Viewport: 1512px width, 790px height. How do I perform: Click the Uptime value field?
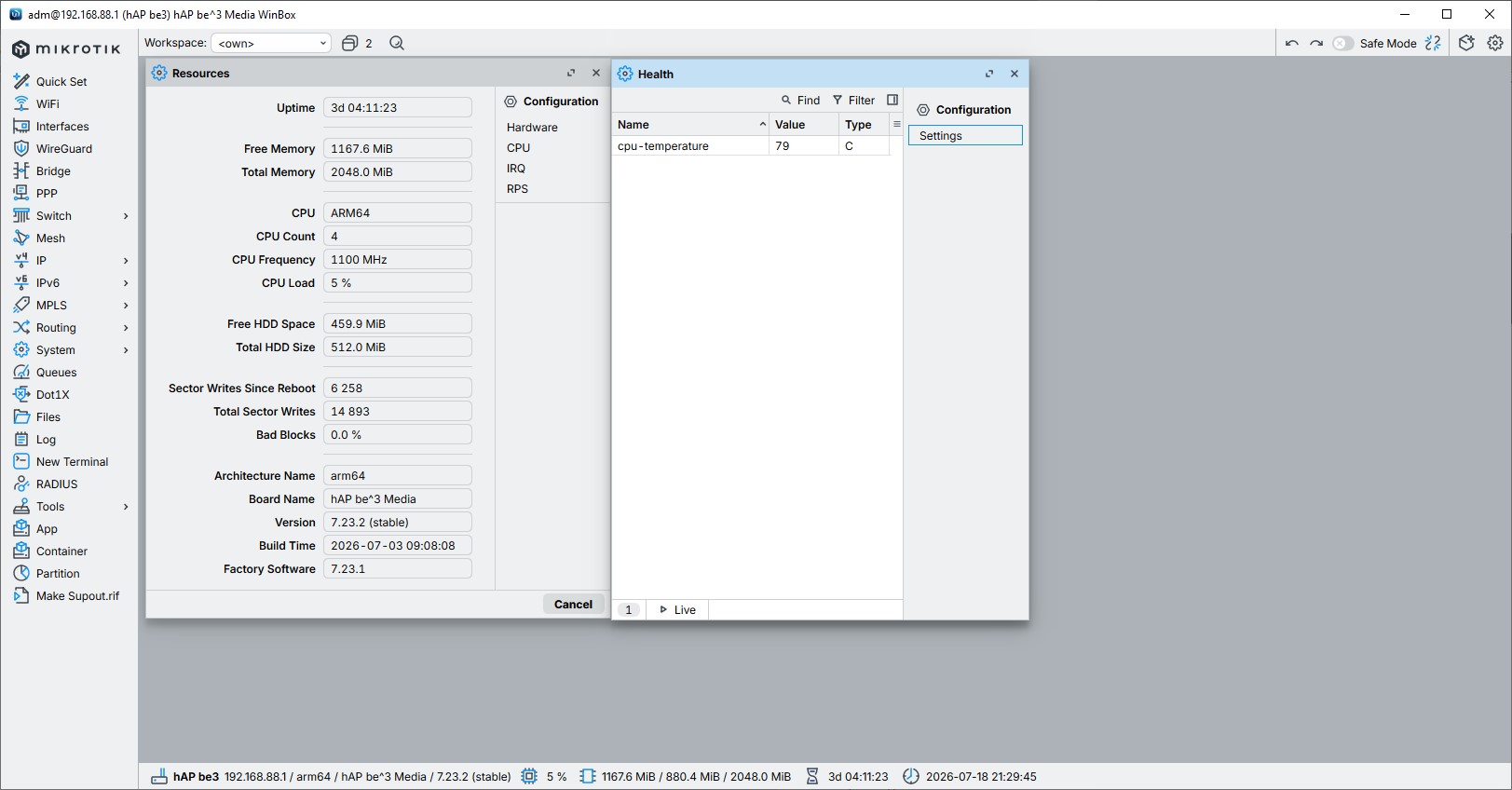coord(398,107)
